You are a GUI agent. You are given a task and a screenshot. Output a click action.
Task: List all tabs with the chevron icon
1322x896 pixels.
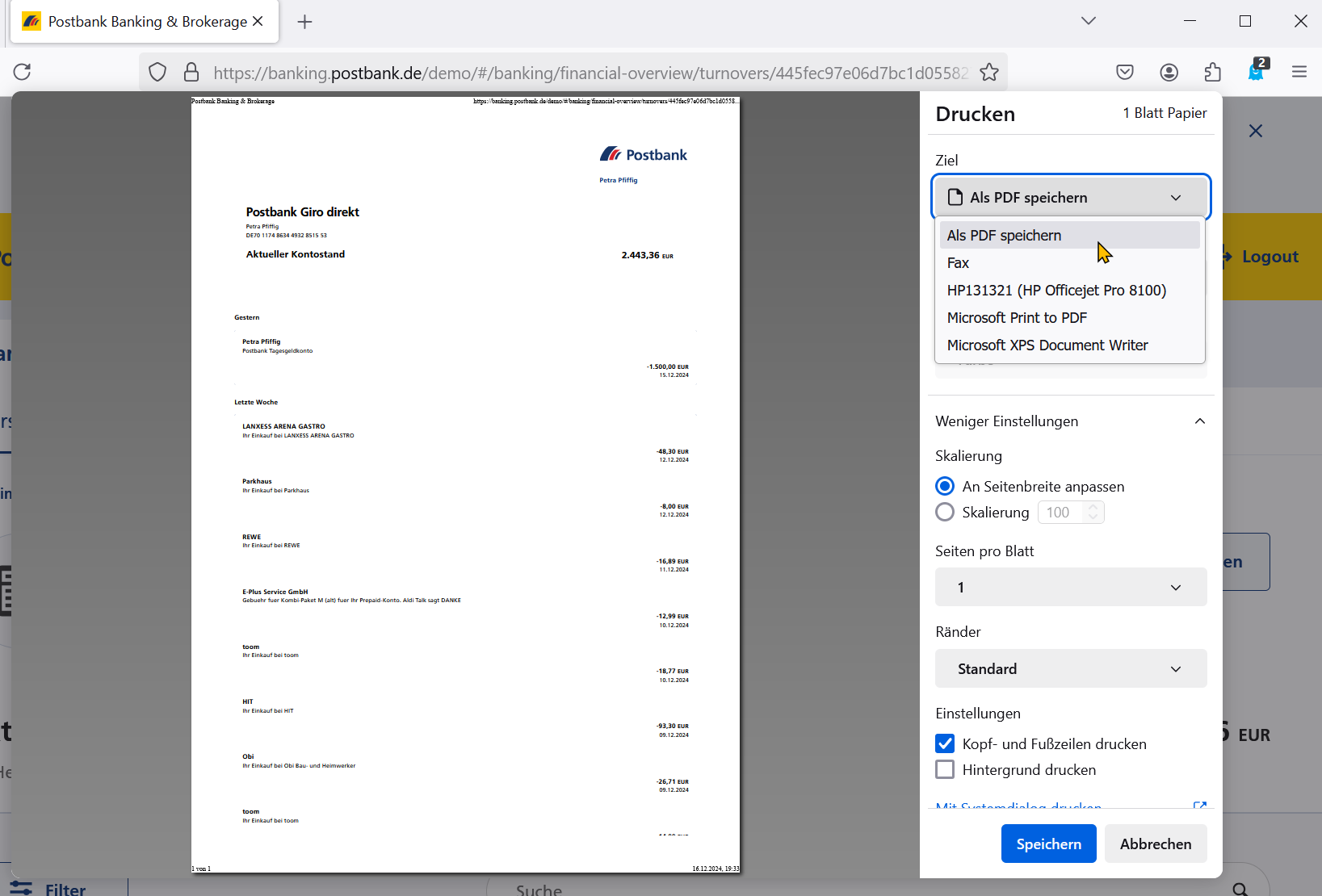[1089, 21]
